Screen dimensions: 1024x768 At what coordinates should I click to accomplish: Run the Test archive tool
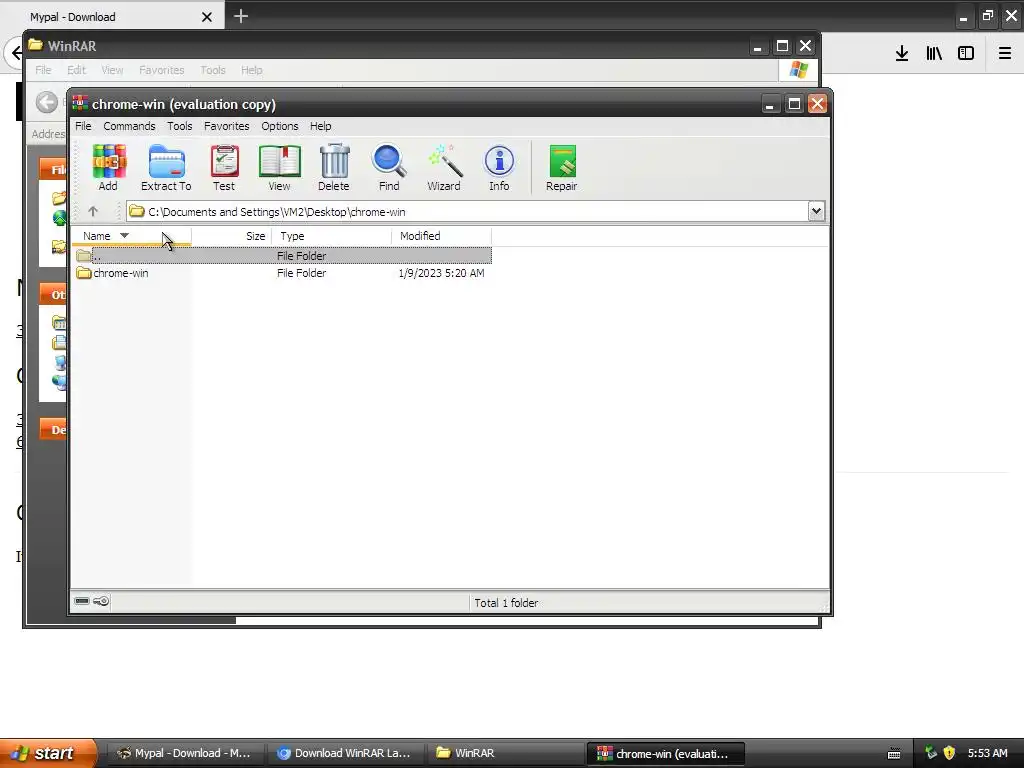(224, 168)
